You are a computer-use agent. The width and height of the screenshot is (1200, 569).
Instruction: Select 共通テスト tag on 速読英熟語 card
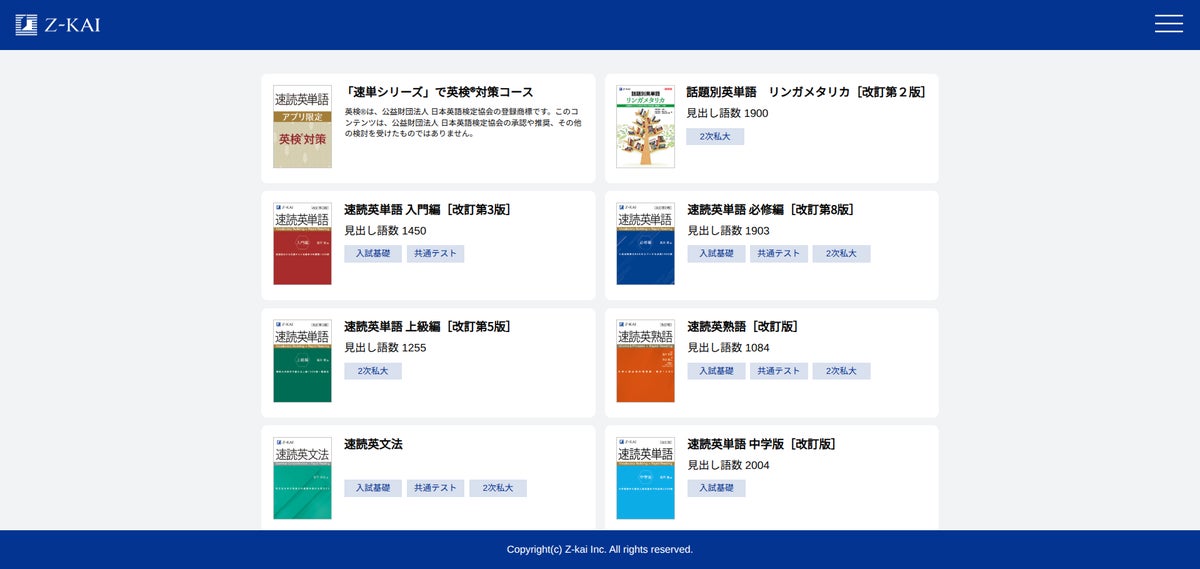point(779,371)
